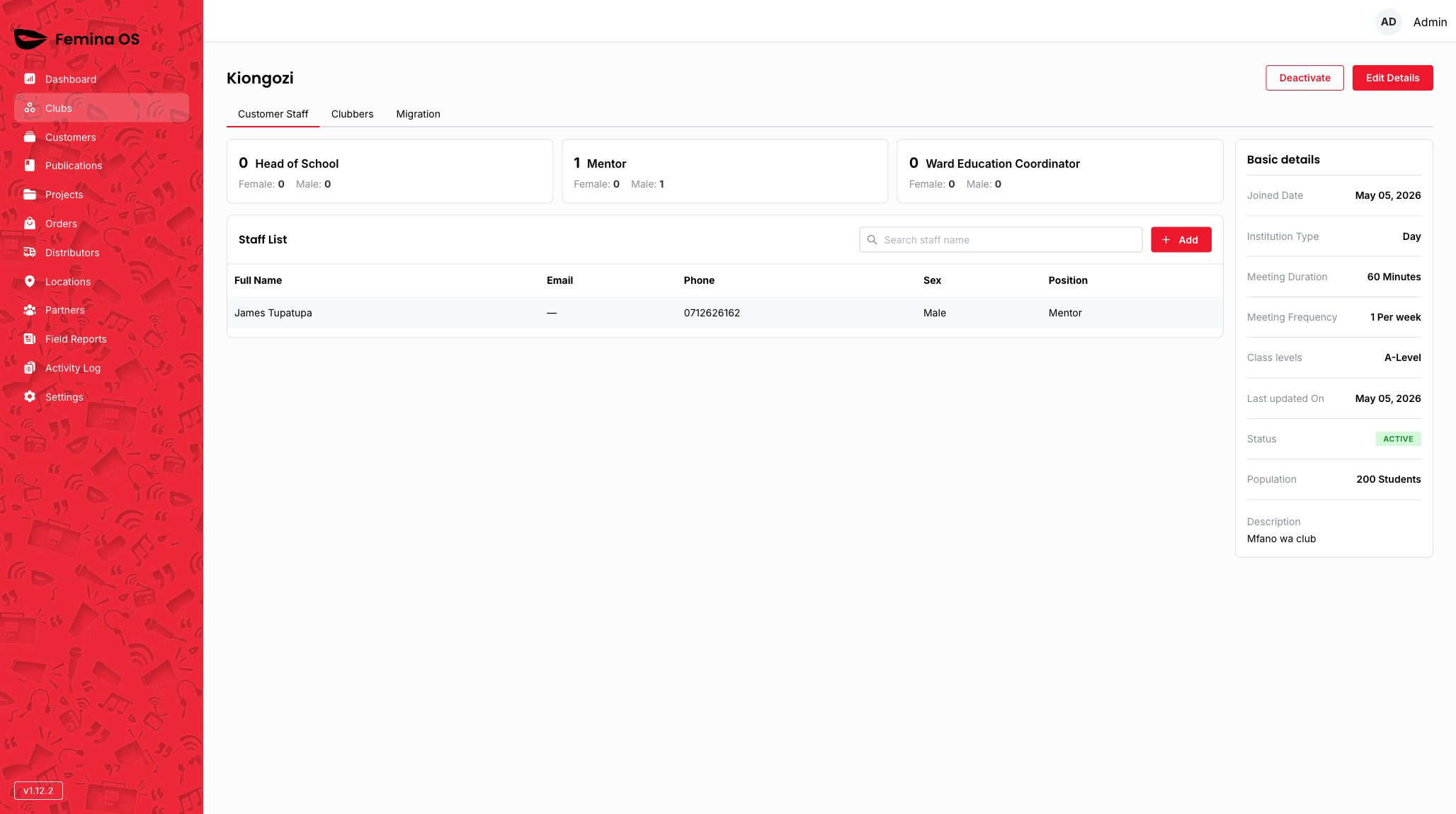Open Distributors via its truck icon
This screenshot has width=1456, height=814.
coord(30,252)
